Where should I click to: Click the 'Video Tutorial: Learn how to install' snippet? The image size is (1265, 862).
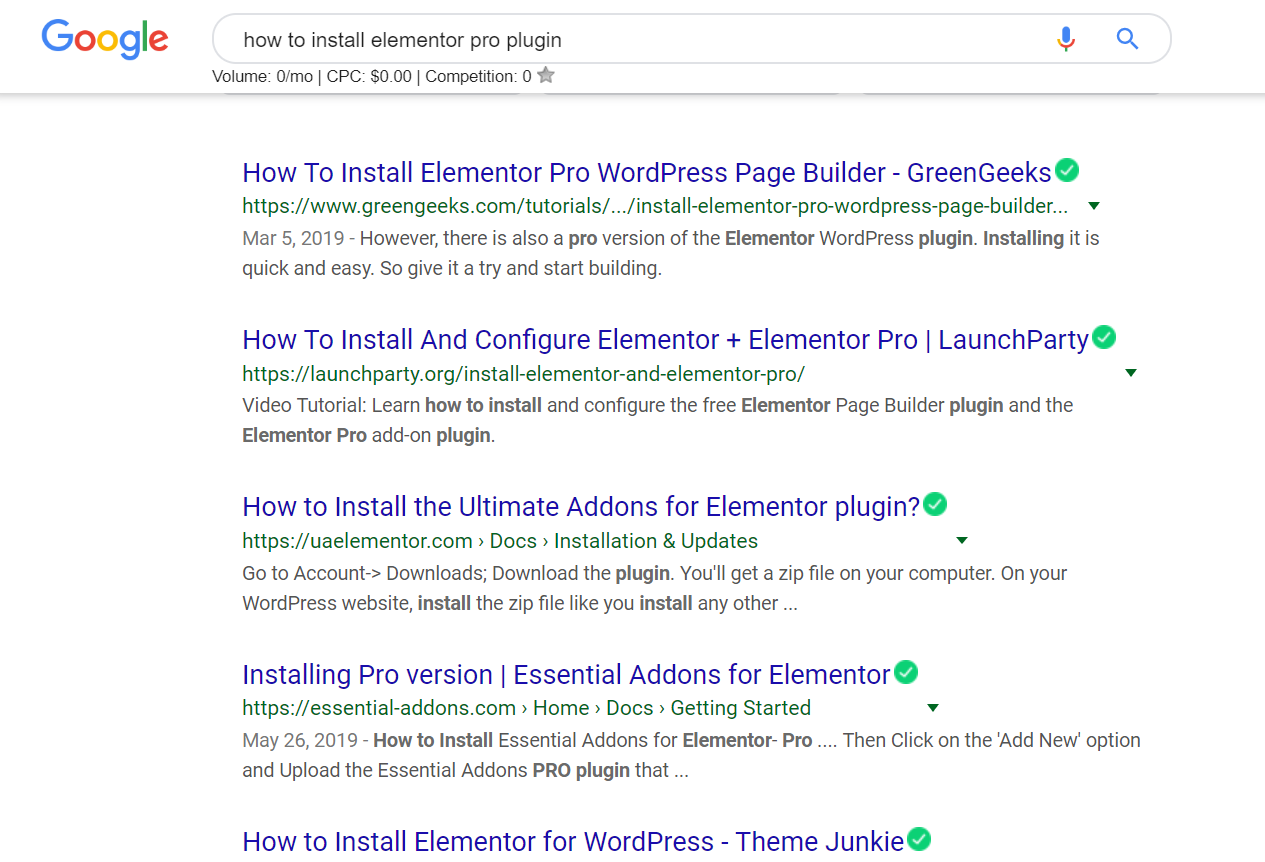657,420
